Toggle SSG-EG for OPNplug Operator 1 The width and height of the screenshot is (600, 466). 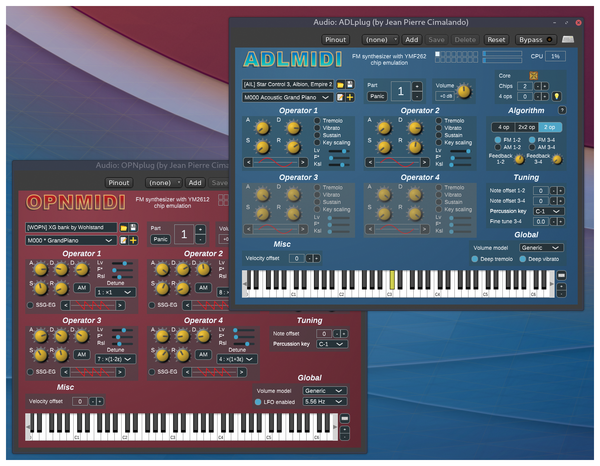30,305
